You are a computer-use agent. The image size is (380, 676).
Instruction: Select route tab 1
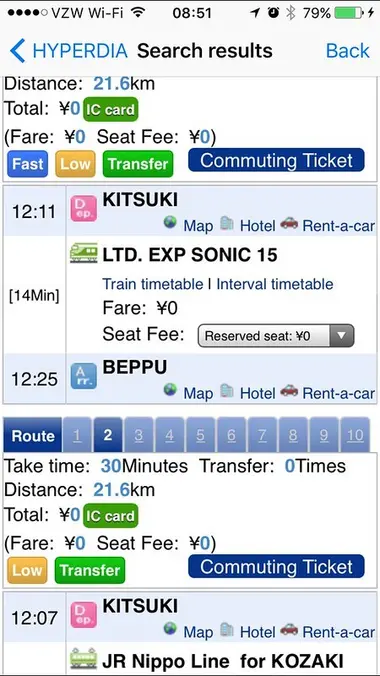click(77, 435)
